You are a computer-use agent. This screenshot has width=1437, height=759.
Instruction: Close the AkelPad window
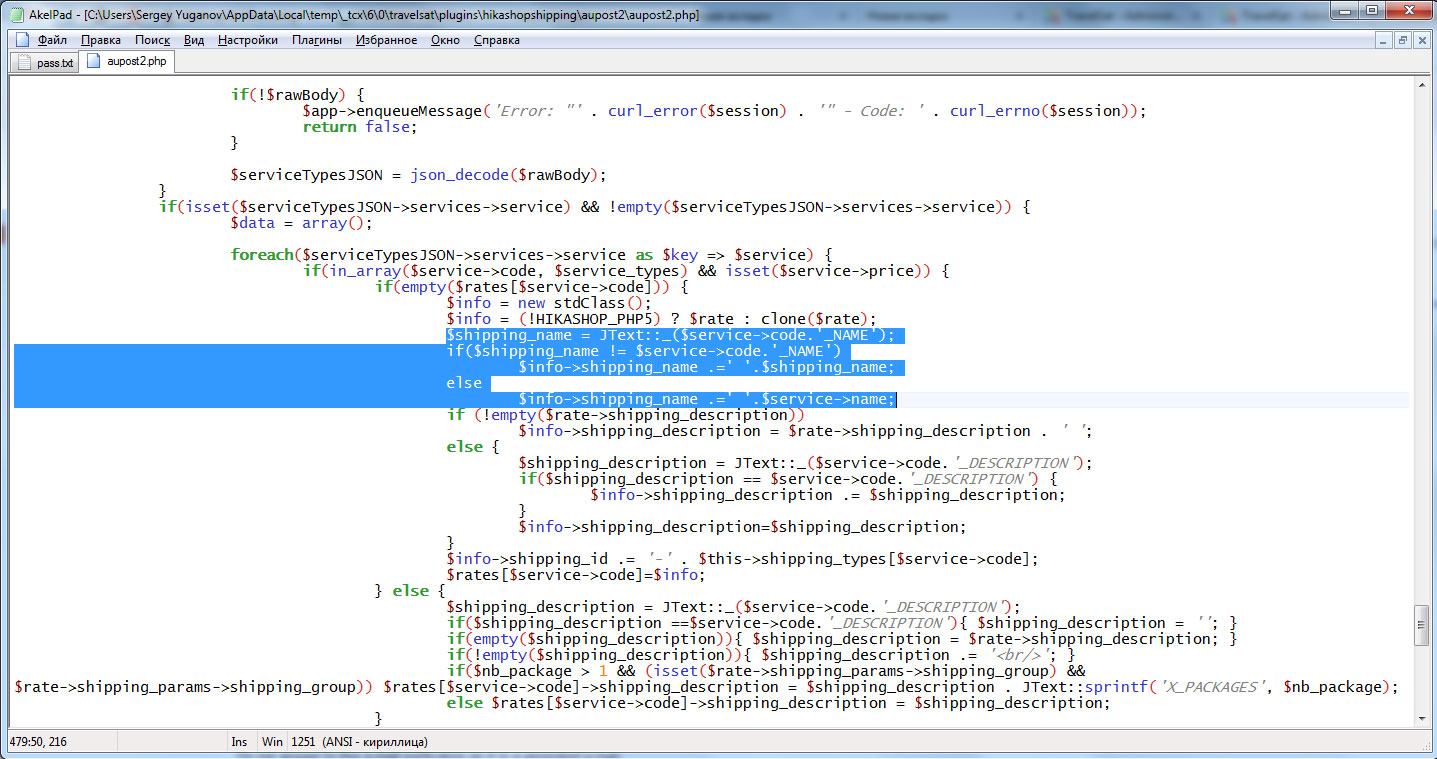[1407, 11]
